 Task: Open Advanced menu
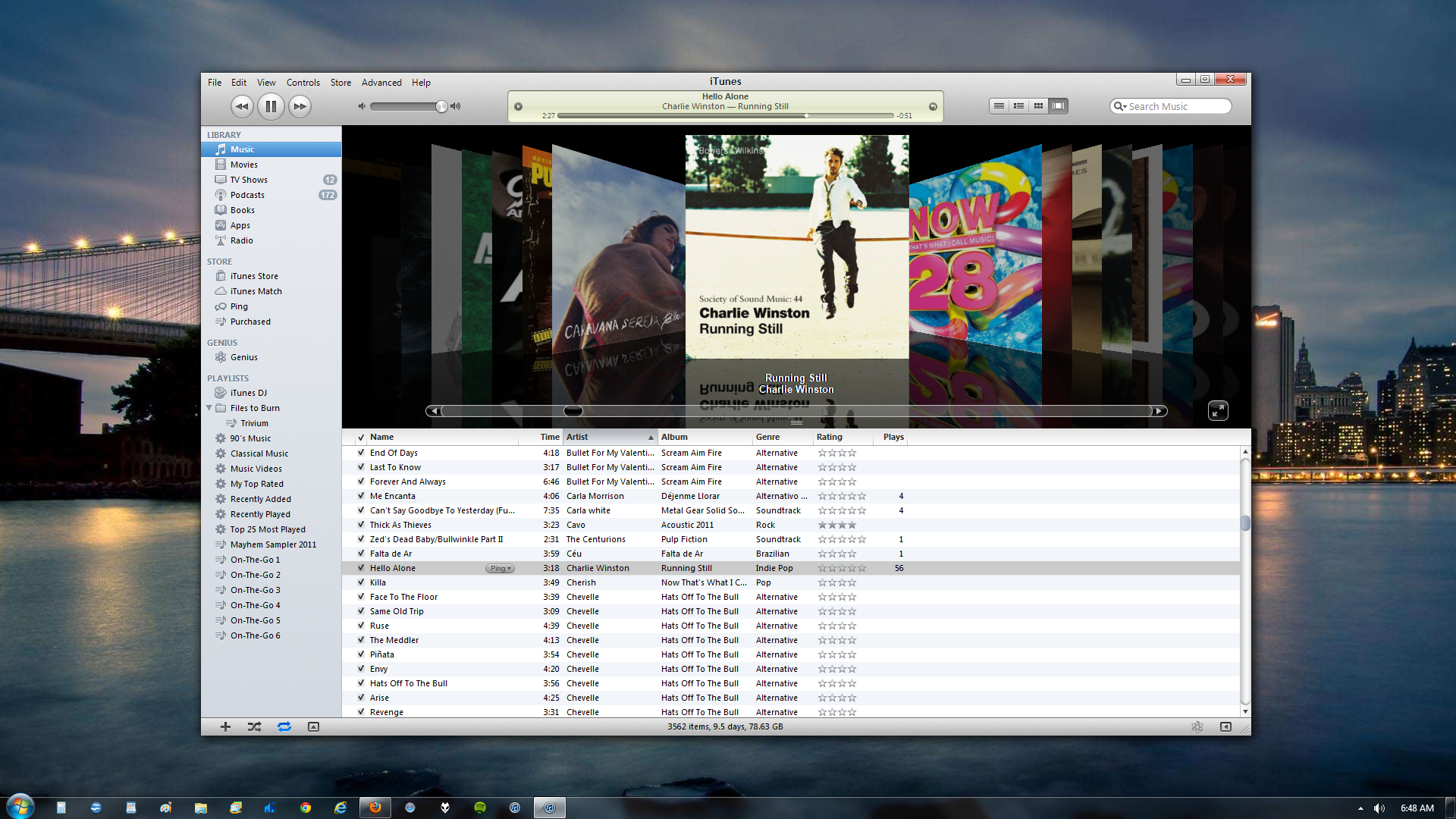(x=381, y=83)
